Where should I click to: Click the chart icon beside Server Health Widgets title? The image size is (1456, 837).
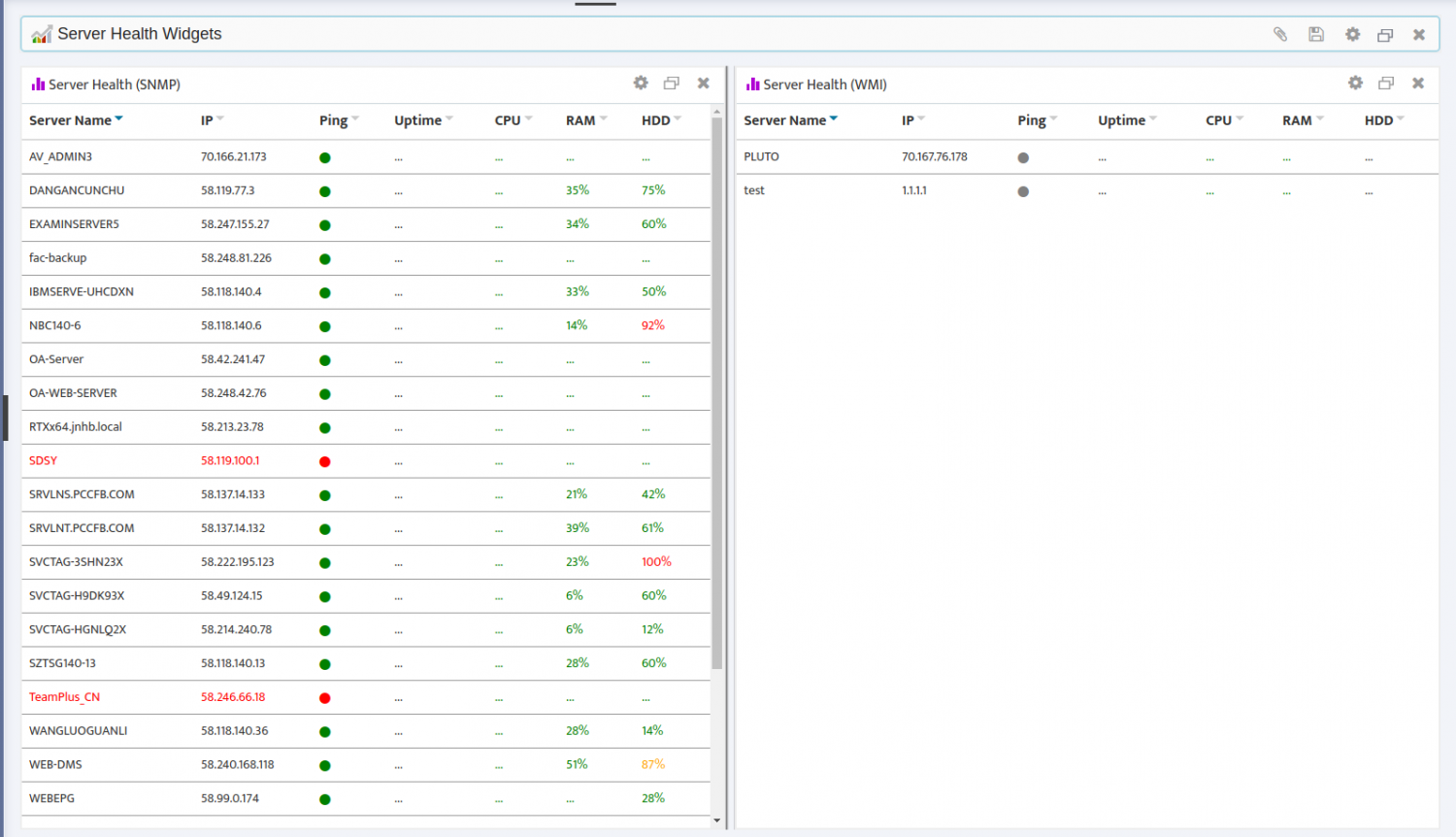tap(43, 33)
